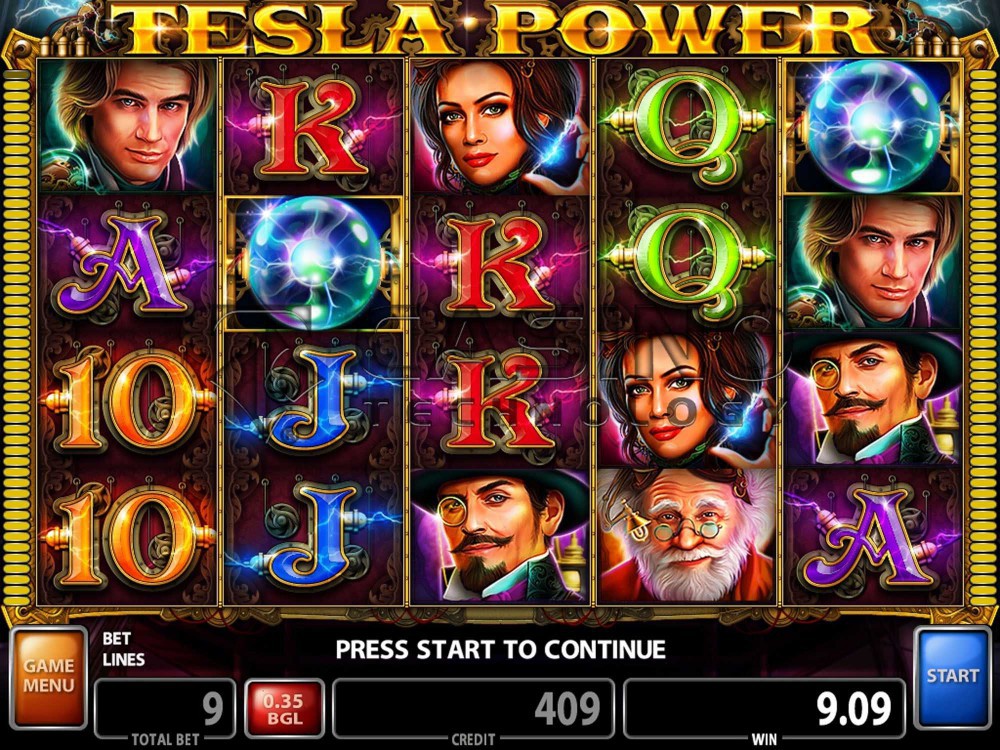Click the blue START button
Screen dimensions: 1000x750
953,677
